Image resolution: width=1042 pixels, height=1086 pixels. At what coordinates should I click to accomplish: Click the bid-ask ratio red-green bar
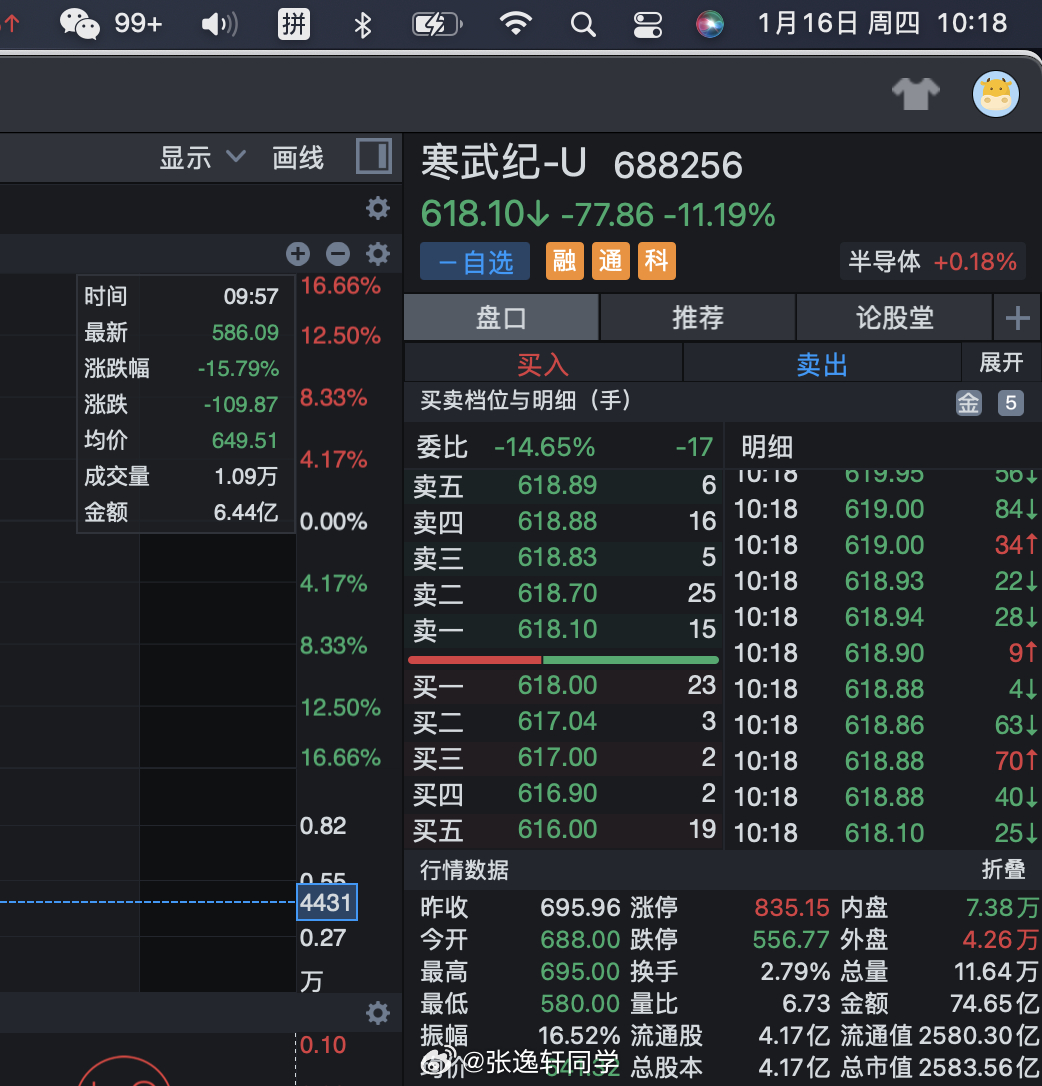tap(563, 660)
